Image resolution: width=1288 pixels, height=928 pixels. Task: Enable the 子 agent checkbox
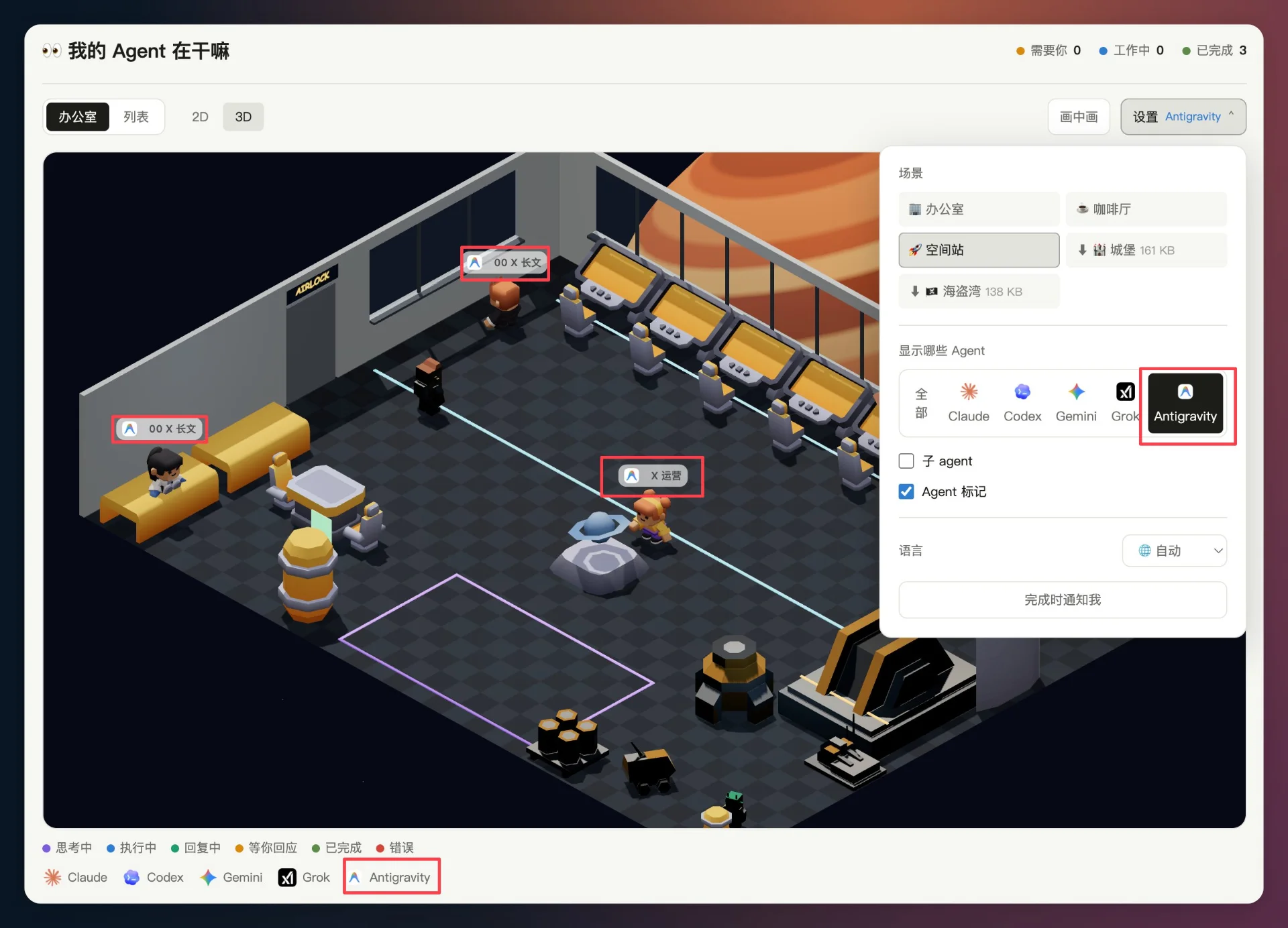906,461
